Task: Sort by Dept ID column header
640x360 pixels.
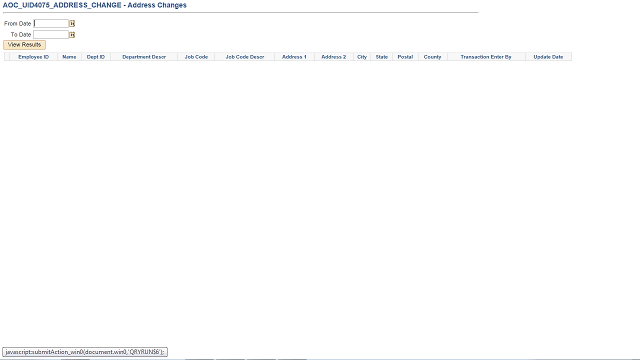Action: pyautogui.click(x=96, y=57)
